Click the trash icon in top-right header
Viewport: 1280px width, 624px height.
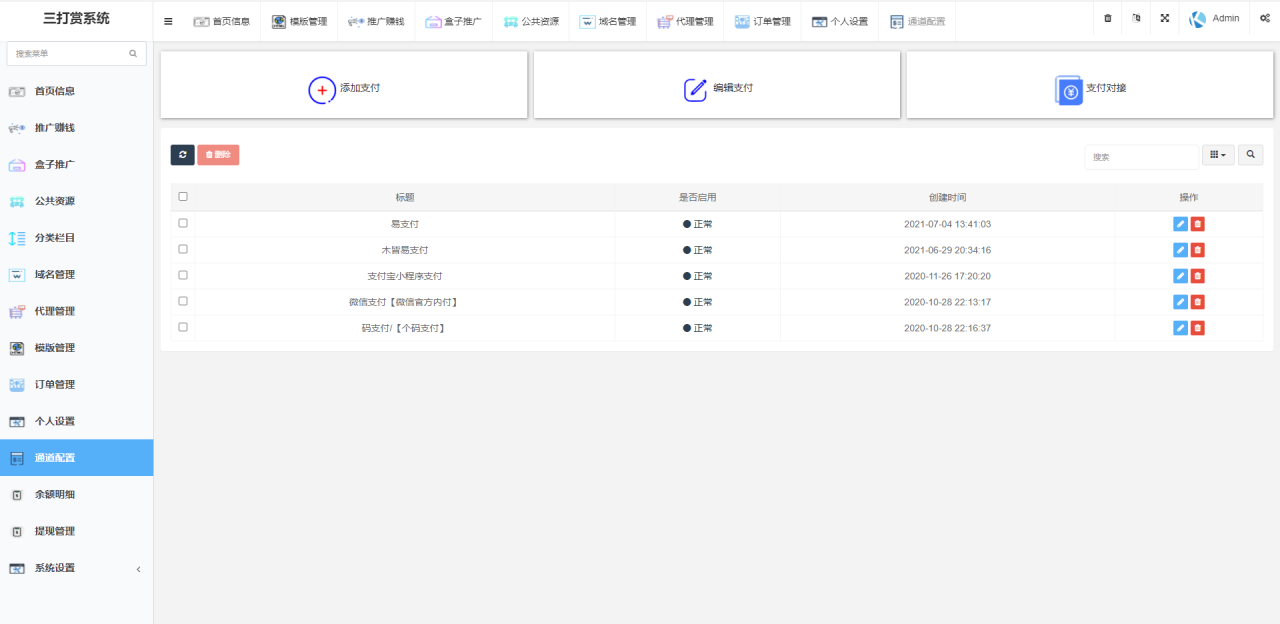tap(1107, 19)
